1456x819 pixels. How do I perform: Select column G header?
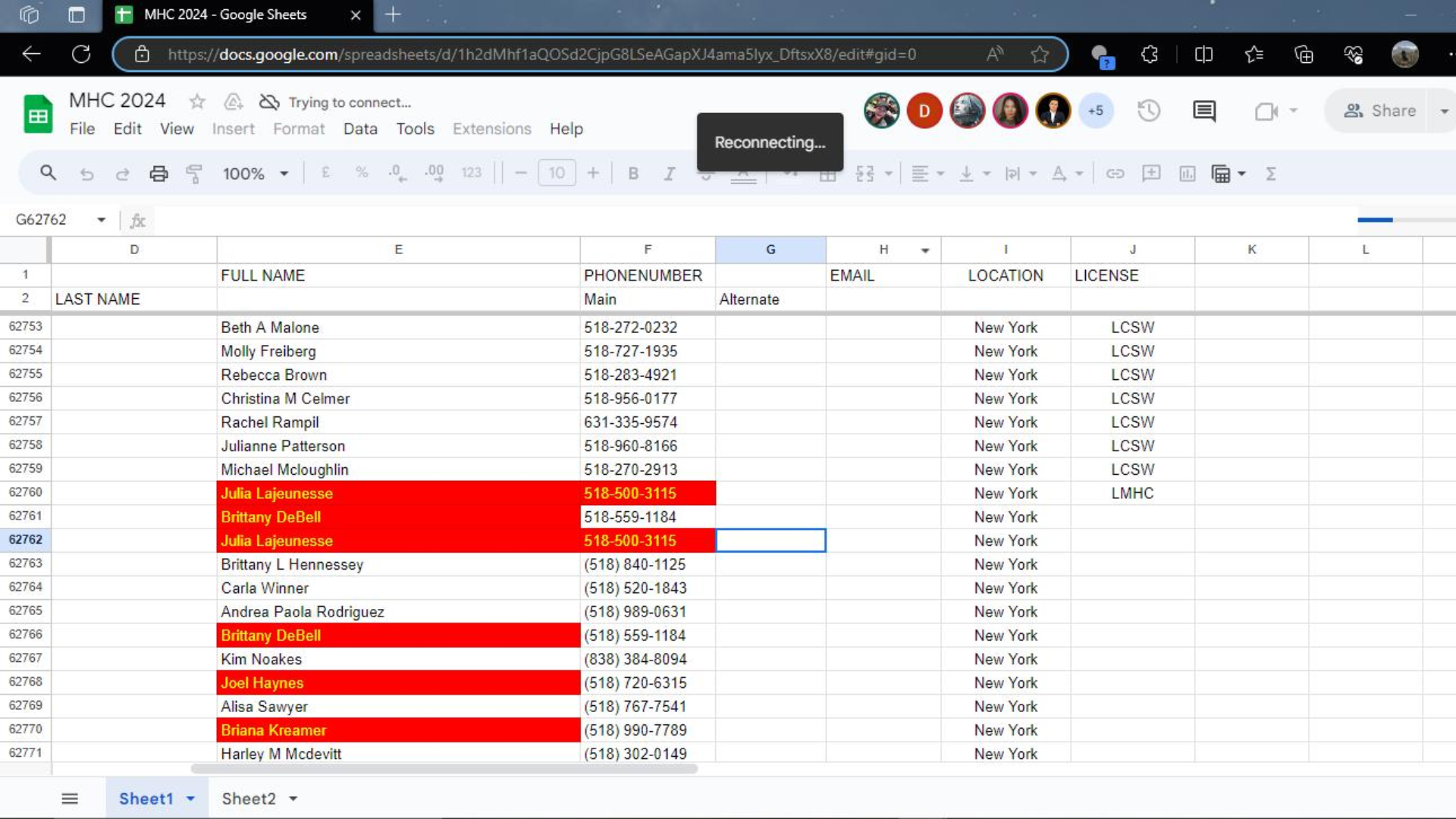(770, 249)
